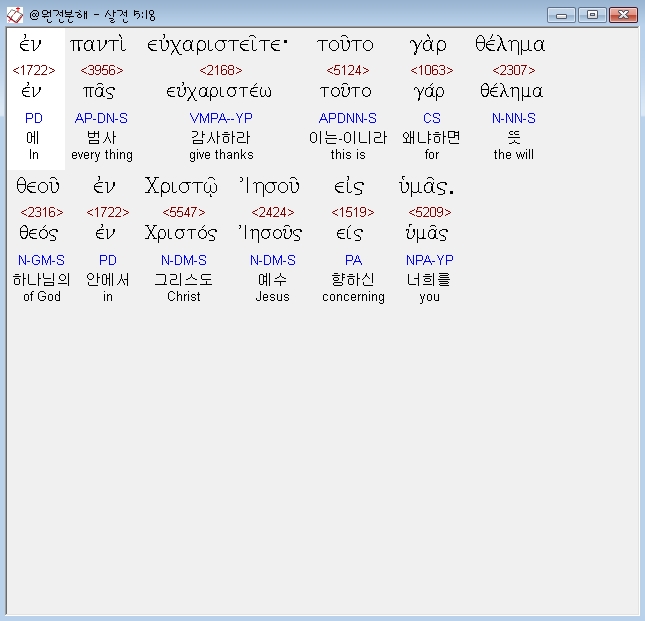Click English gloss 'this is'

(348, 155)
